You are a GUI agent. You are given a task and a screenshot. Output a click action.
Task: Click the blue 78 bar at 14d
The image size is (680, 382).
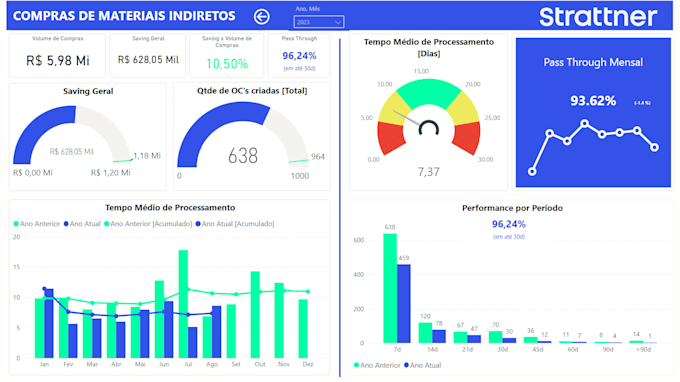click(439, 336)
